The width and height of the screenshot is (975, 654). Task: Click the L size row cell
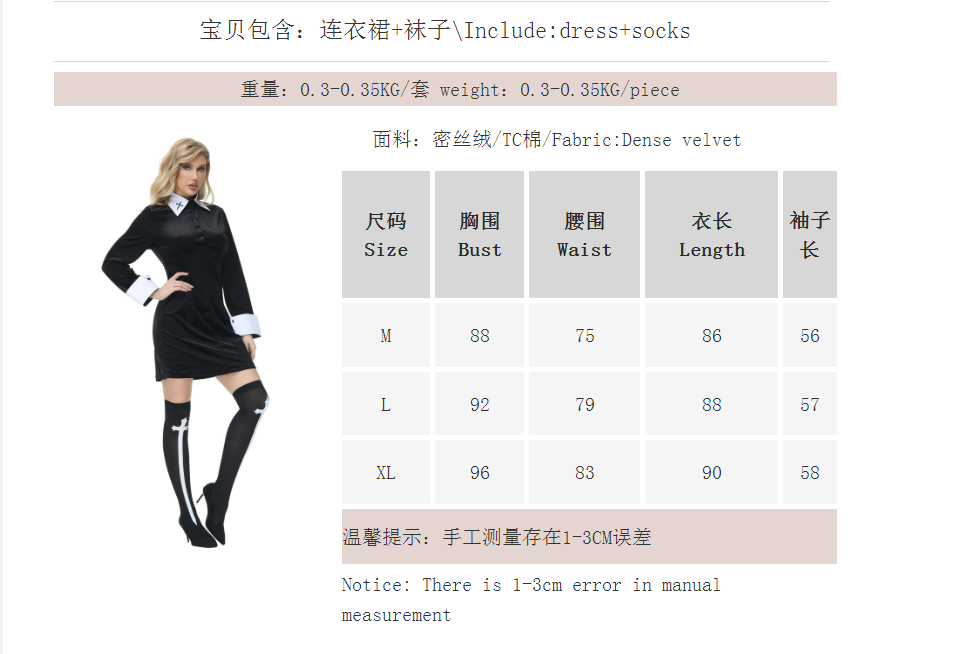coord(386,405)
